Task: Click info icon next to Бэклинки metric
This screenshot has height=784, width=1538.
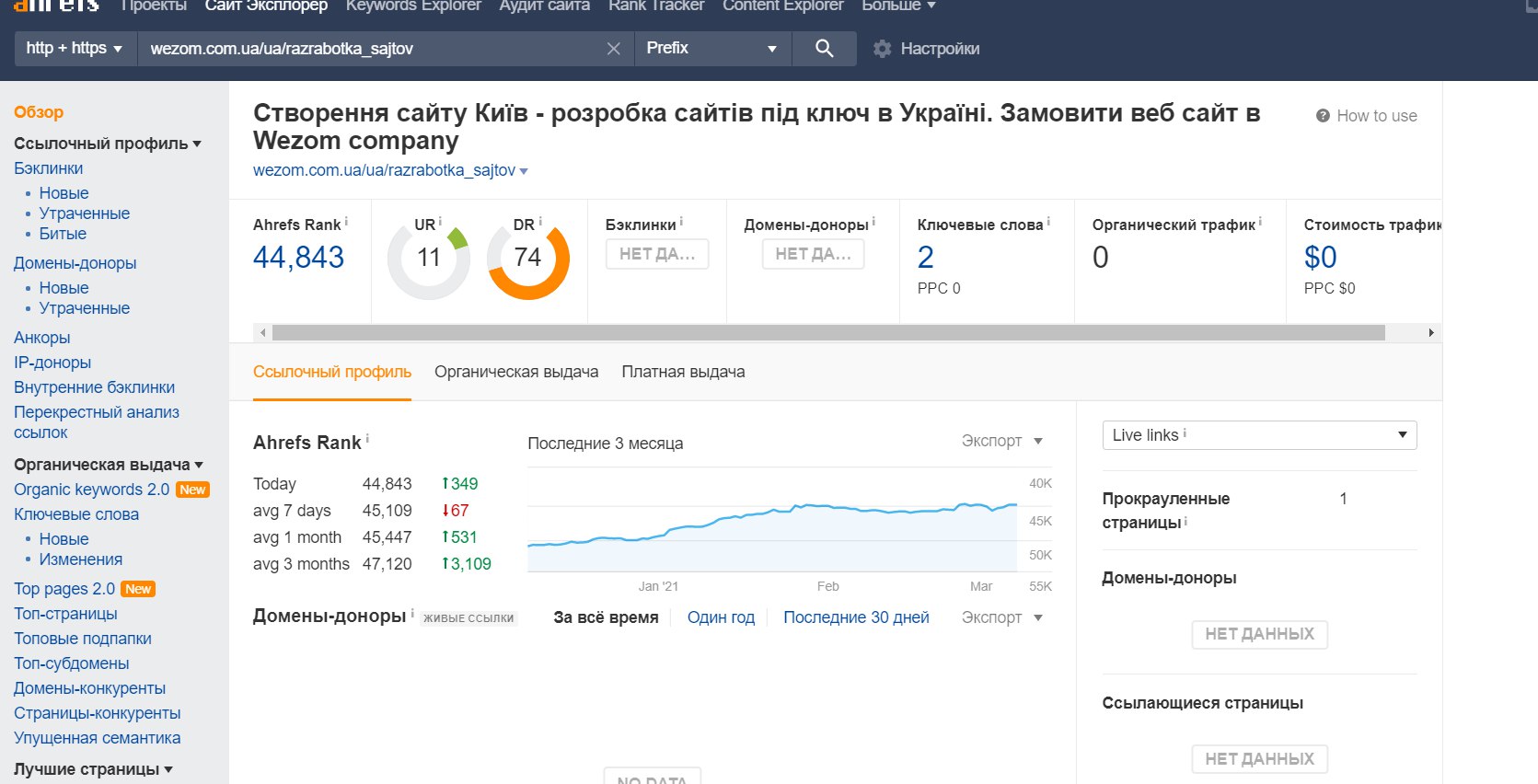Action: 680,222
